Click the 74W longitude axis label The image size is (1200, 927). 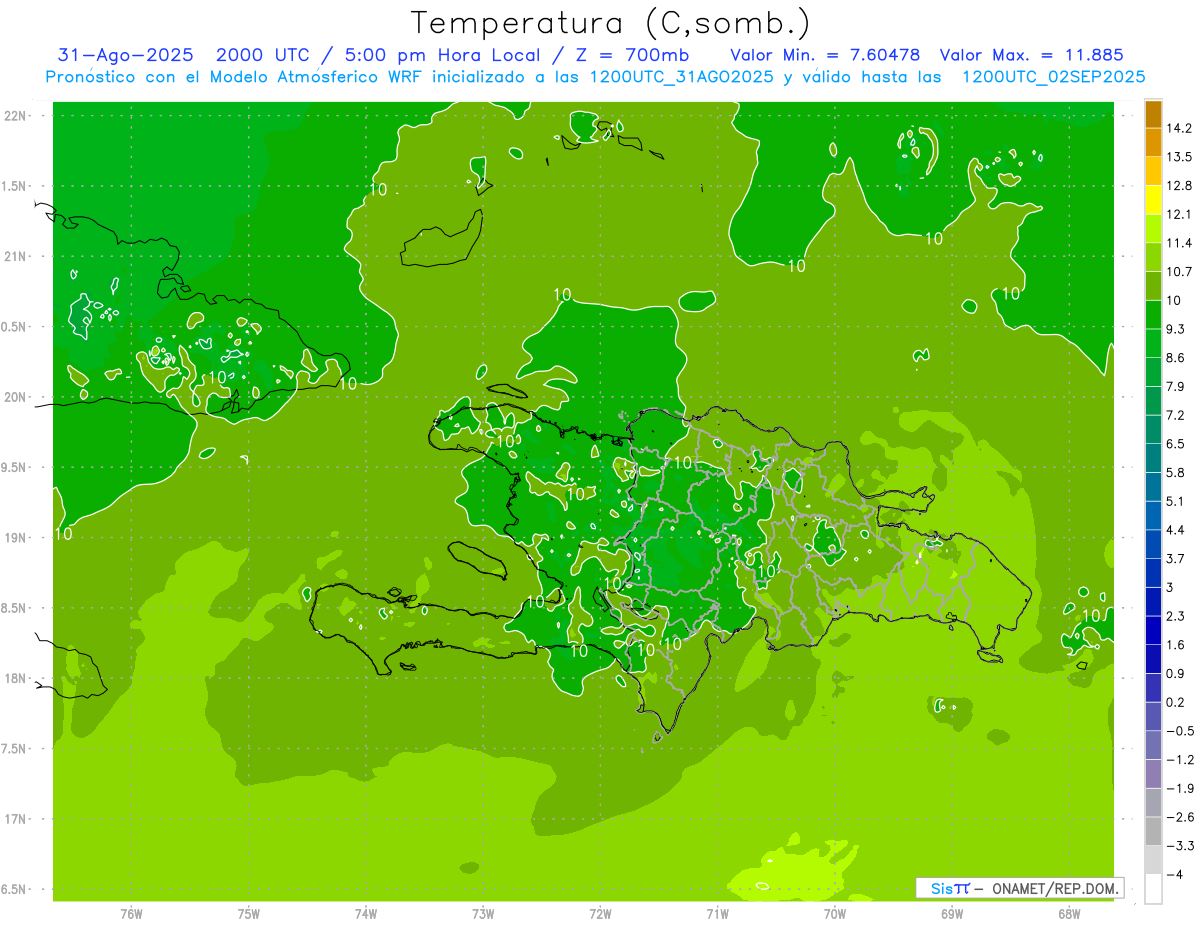click(366, 914)
